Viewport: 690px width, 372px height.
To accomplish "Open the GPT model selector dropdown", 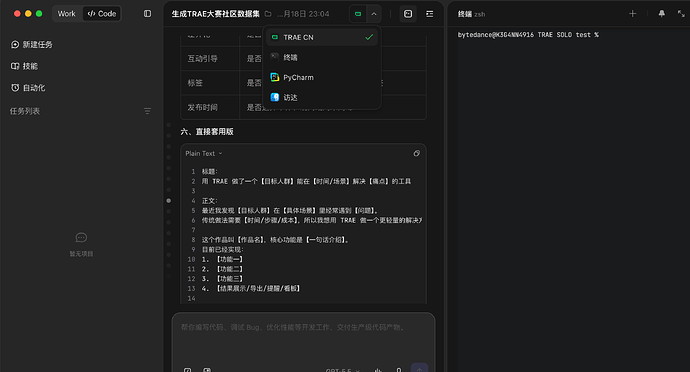I will click(343, 370).
